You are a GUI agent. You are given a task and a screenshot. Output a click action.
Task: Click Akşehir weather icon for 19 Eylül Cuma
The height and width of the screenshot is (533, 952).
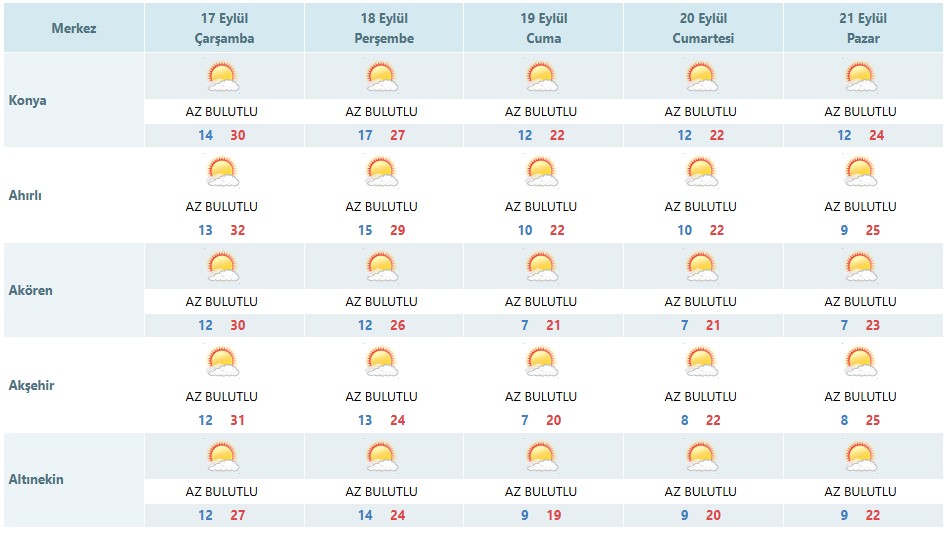click(542, 361)
